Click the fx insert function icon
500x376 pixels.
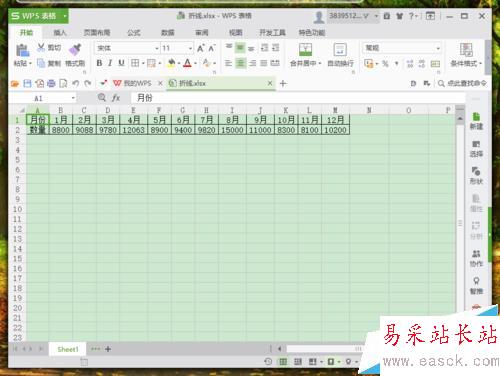[116, 98]
